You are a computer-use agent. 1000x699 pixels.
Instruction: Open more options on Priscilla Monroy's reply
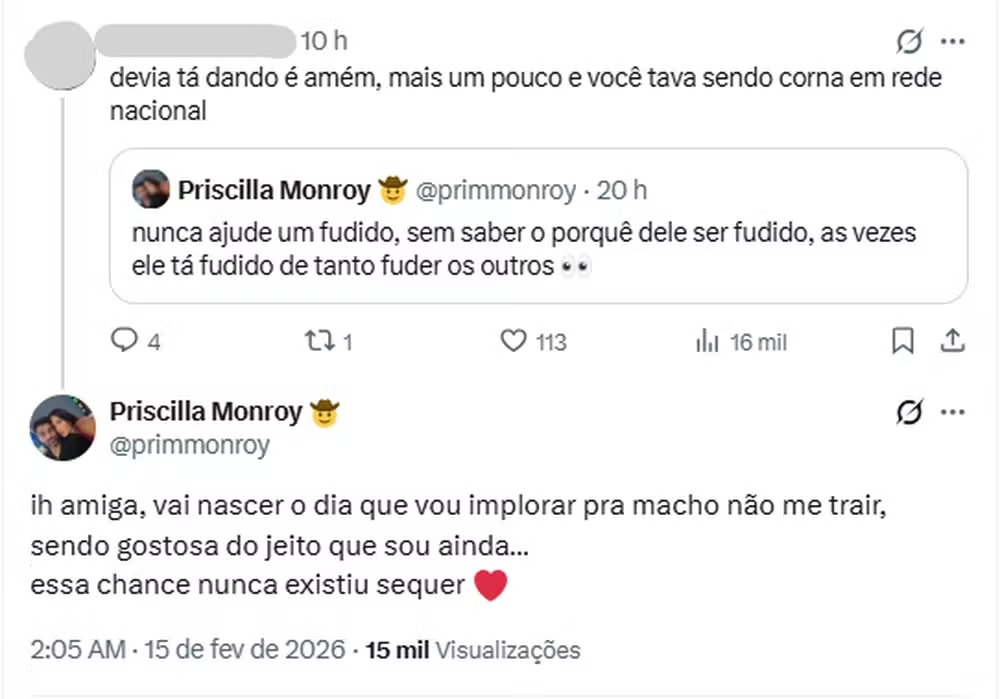(x=953, y=412)
